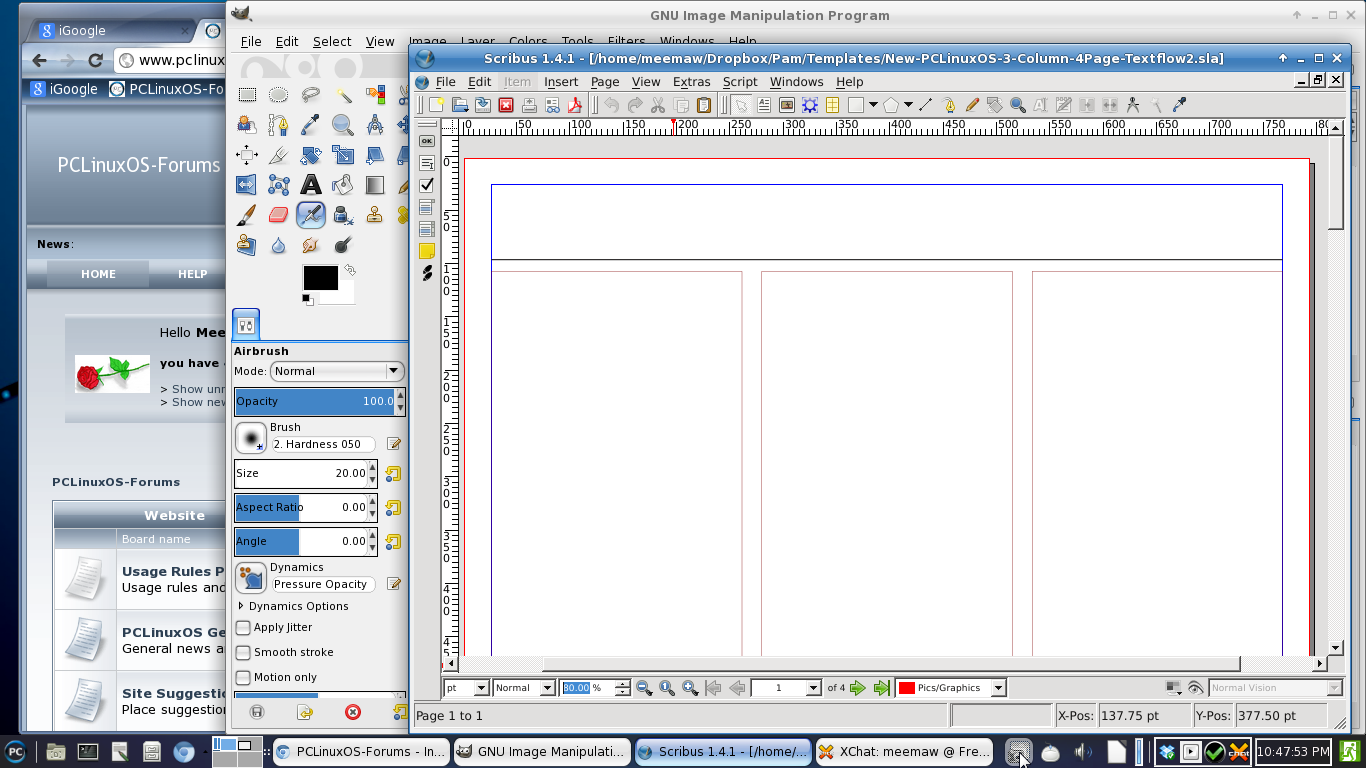Open GIMP Select menu
The image size is (1366, 768).
pos(332,42)
